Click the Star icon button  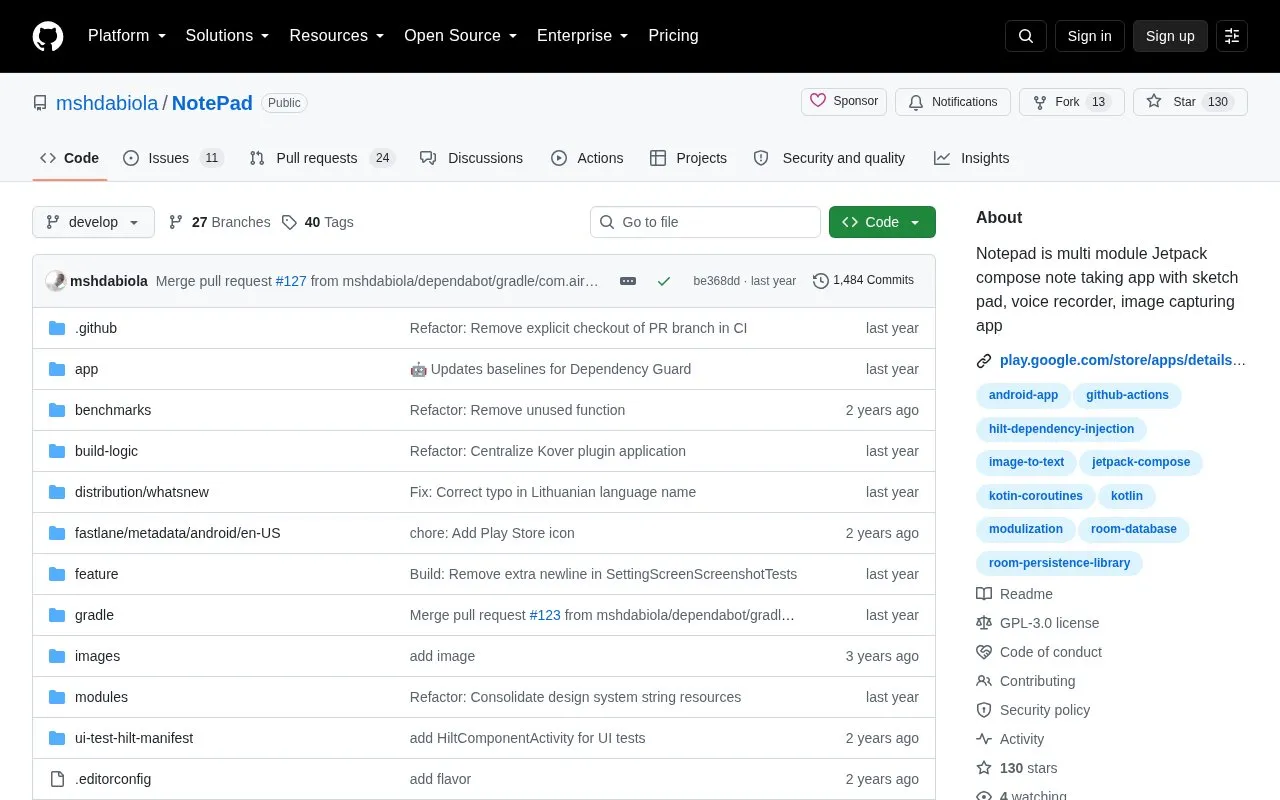[x=1190, y=102]
